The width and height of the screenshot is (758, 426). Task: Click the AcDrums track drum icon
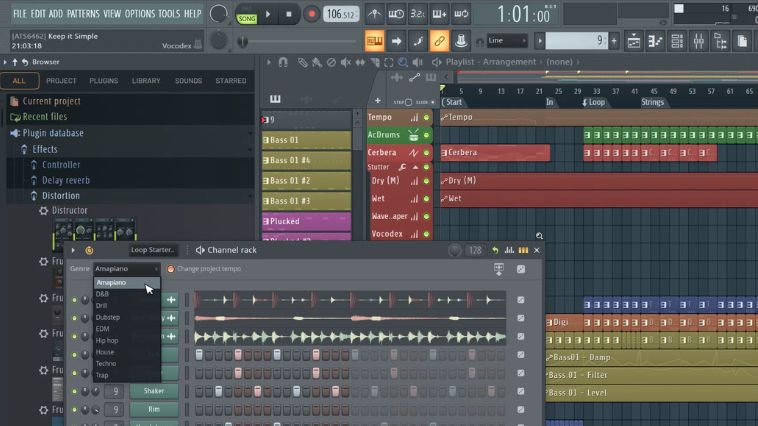point(412,135)
